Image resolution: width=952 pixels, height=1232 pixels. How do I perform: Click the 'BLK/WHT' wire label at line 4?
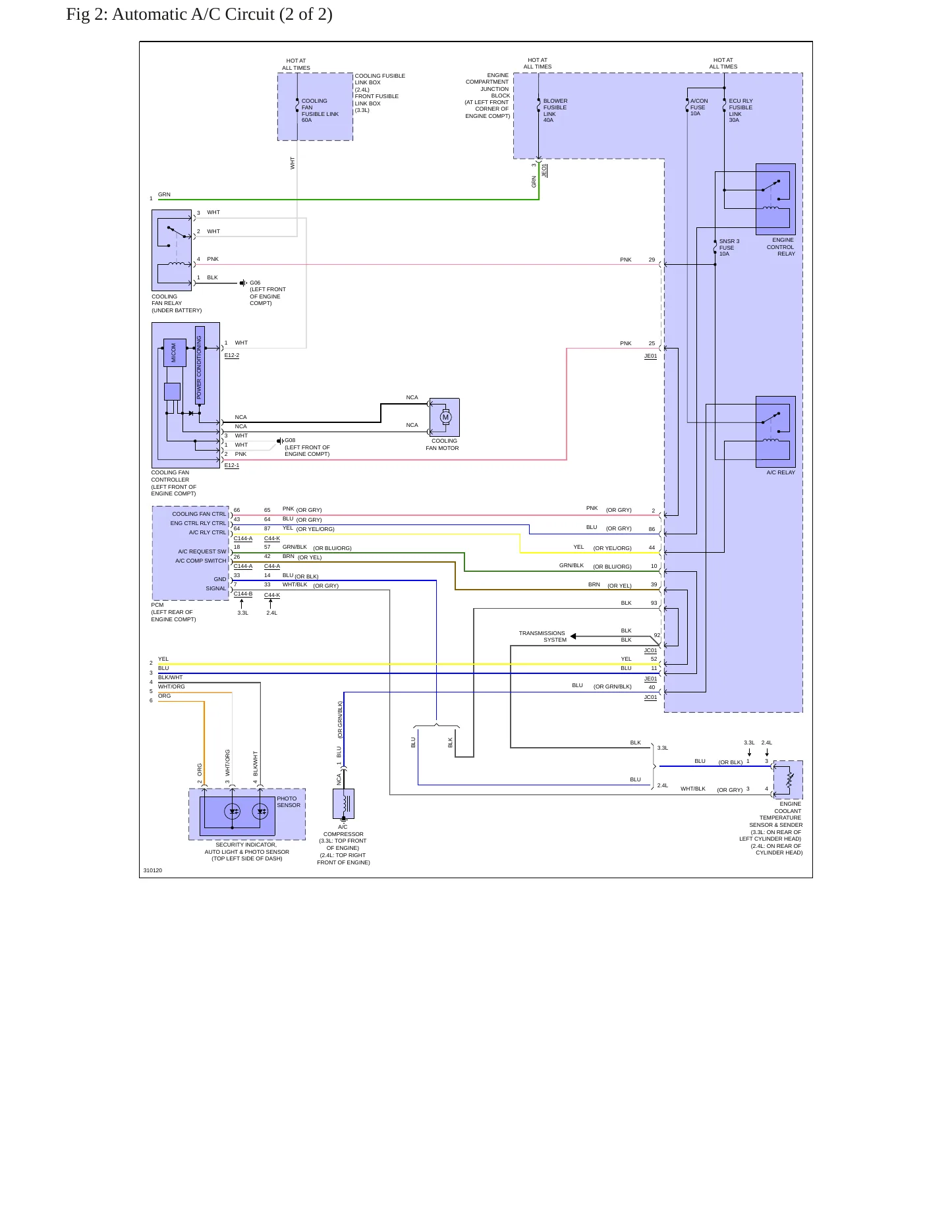171,677
